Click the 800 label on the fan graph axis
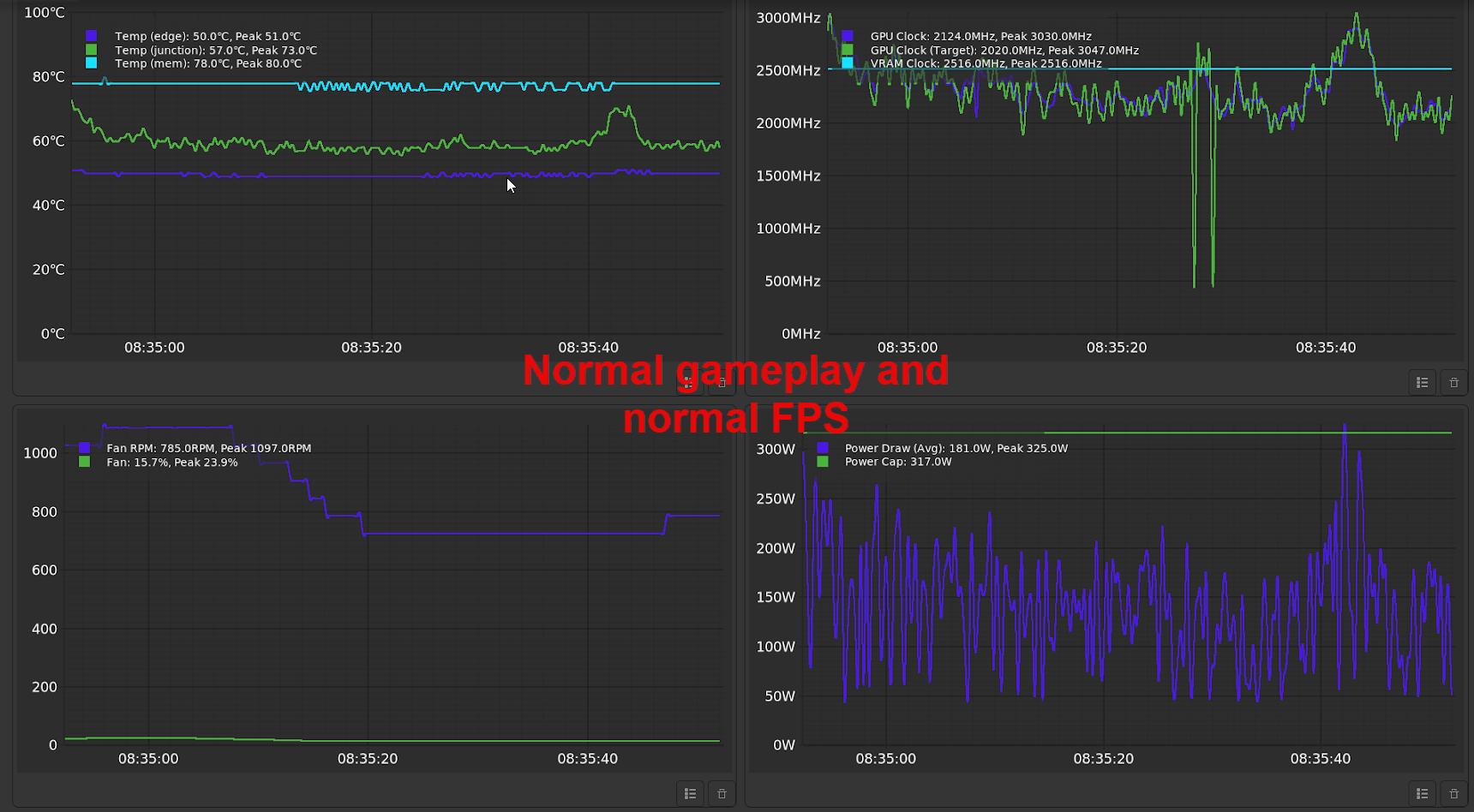Viewport: 1474px width, 812px height. 45,512
